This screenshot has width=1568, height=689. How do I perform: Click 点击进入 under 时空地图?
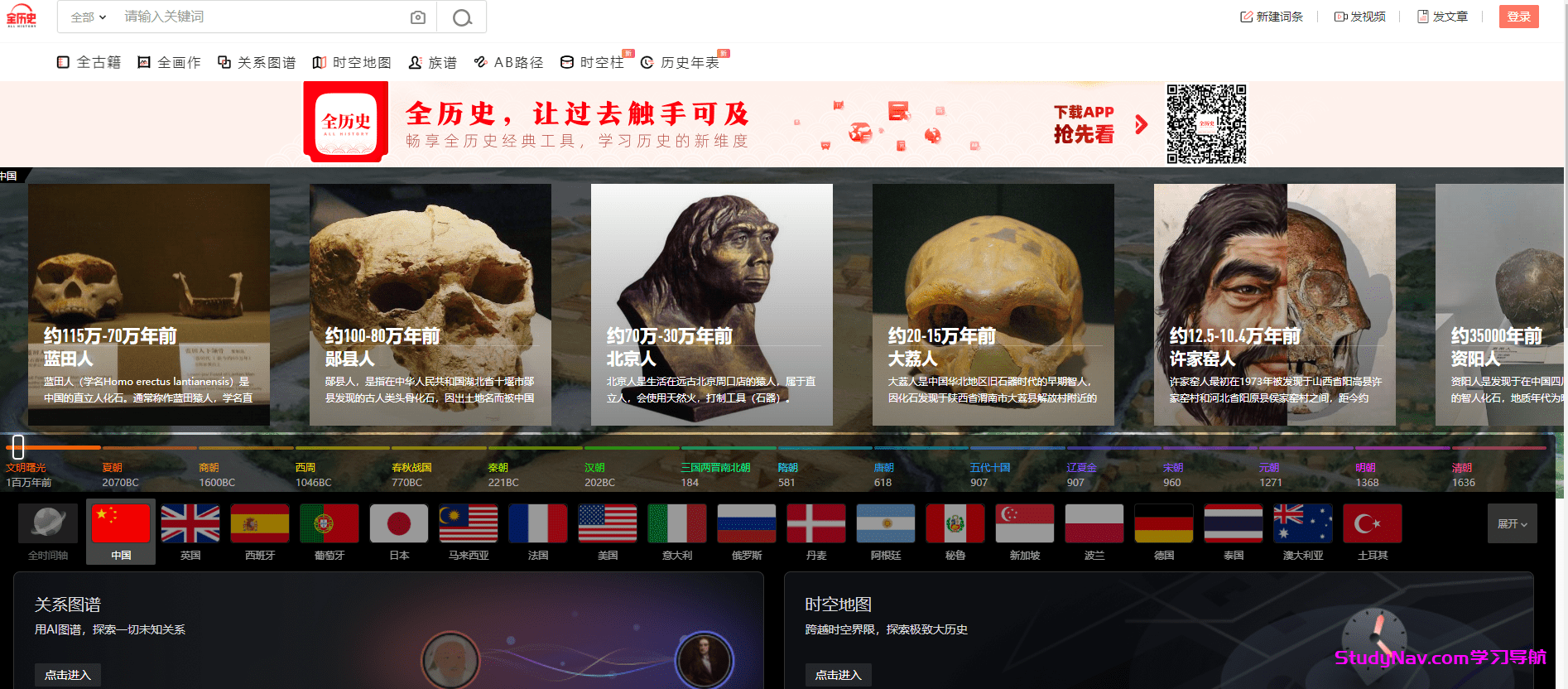tap(839, 675)
